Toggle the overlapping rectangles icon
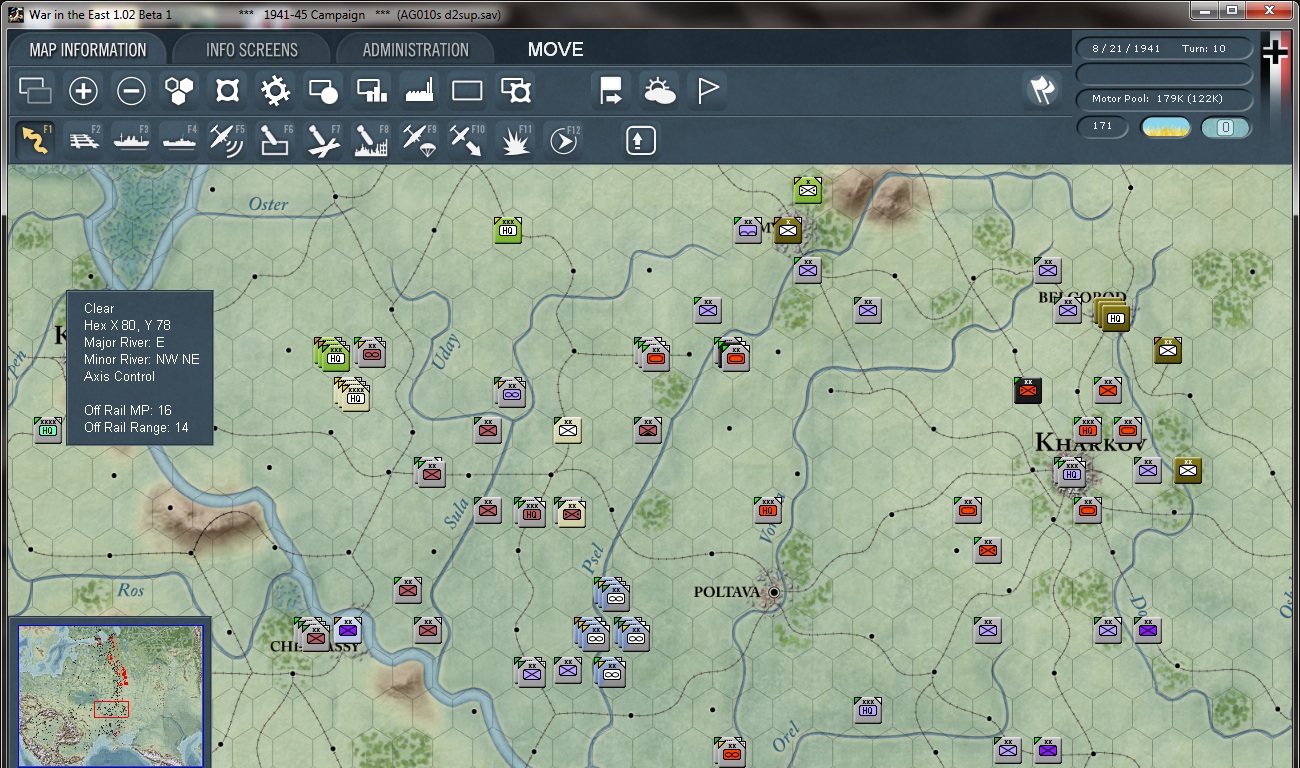1300x768 pixels. coord(35,92)
